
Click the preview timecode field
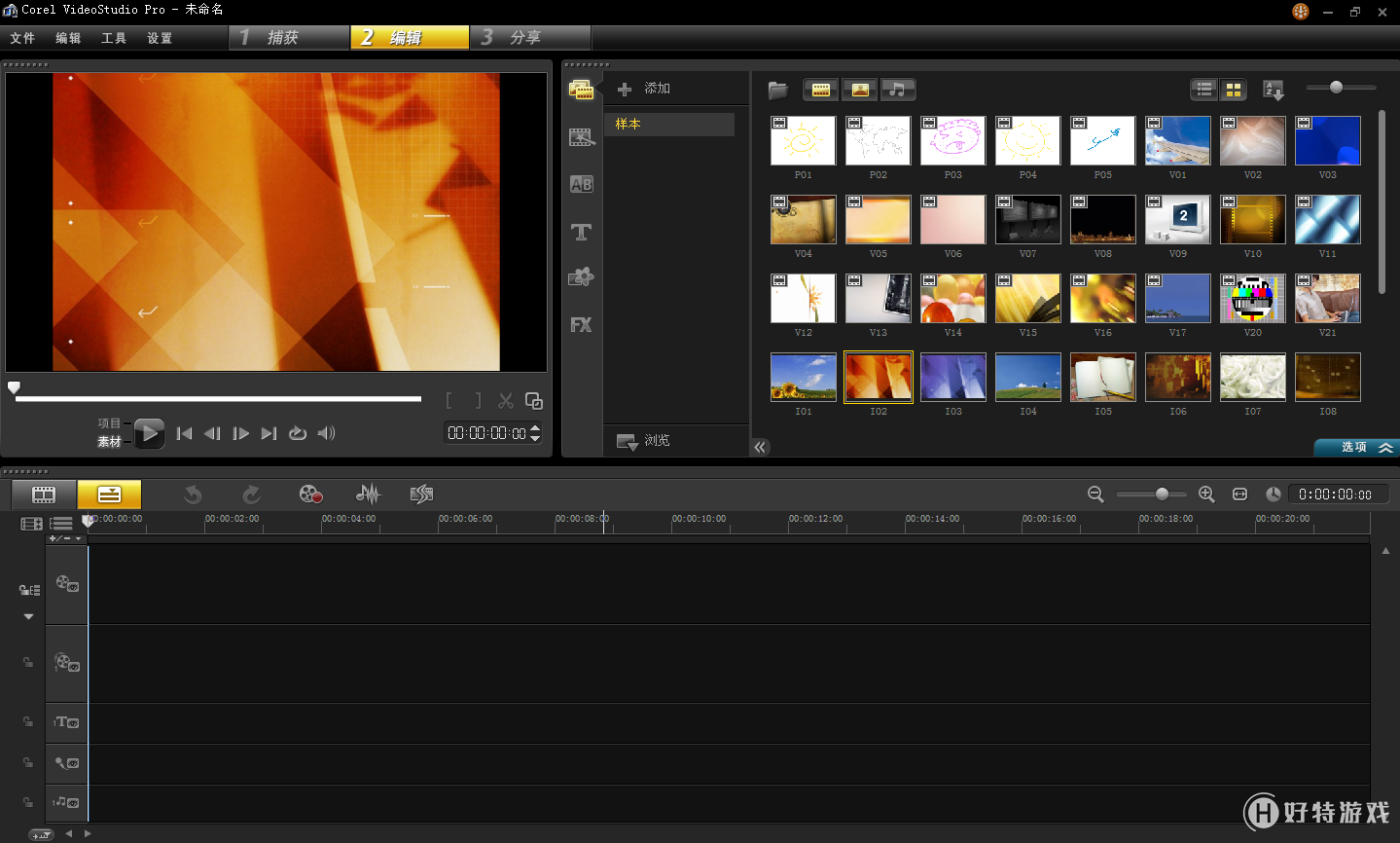click(486, 433)
